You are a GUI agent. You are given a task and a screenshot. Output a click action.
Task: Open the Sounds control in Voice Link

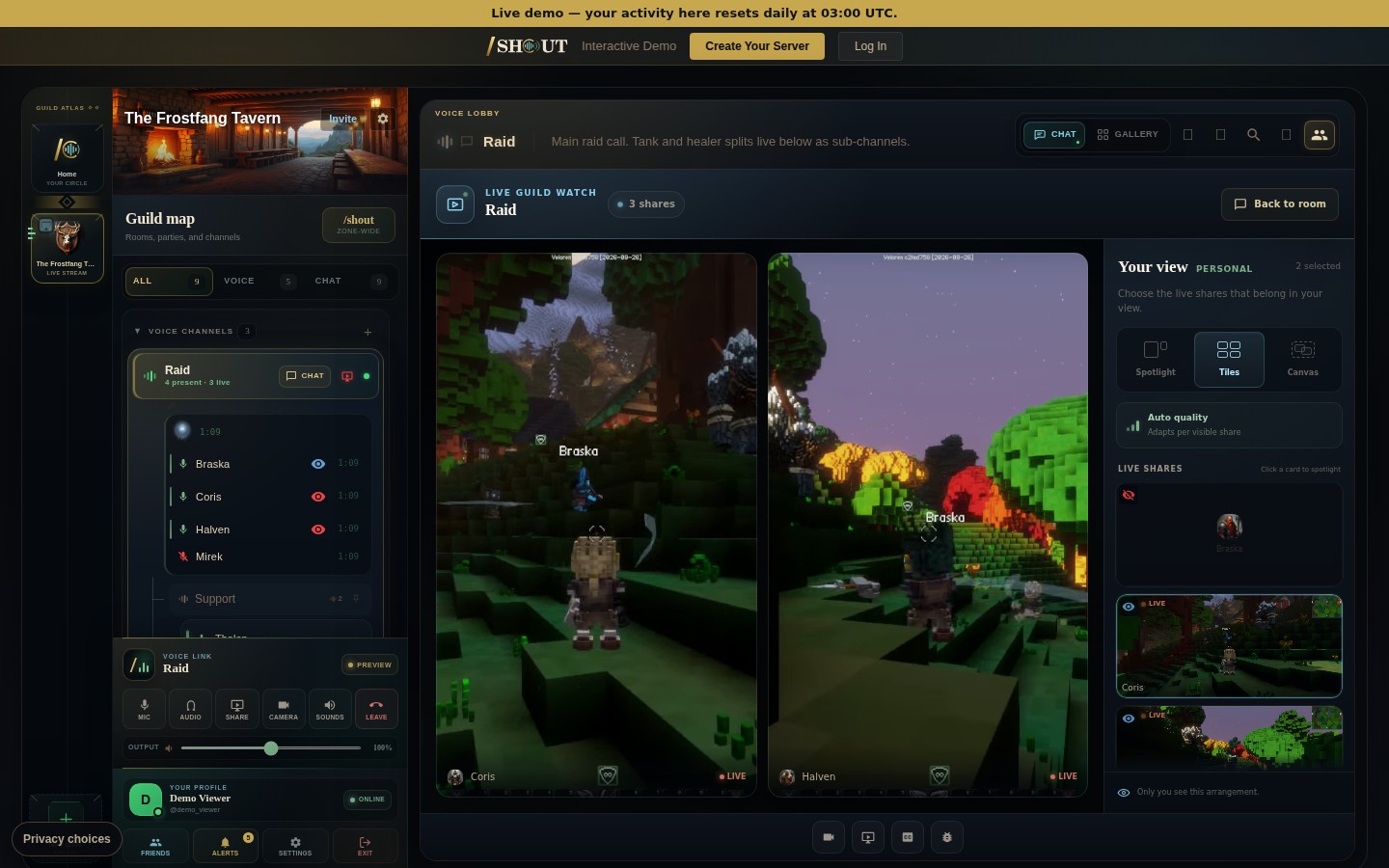coord(330,709)
